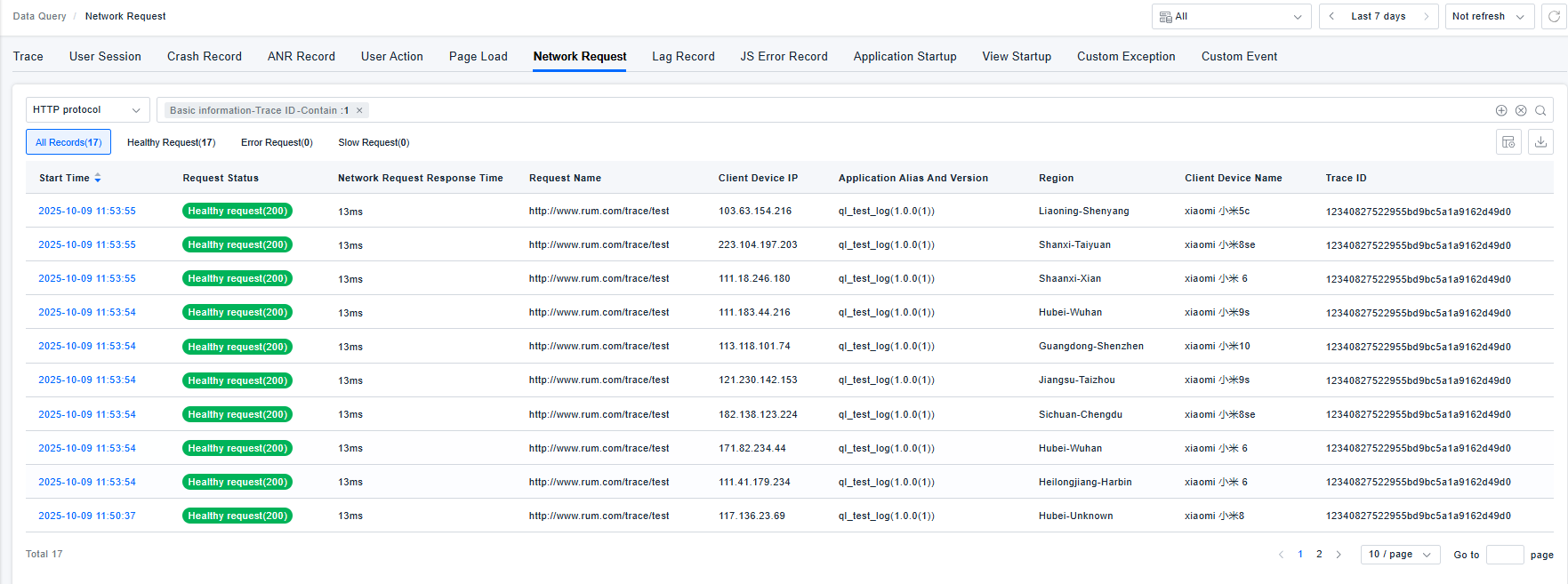Click the Go to page input field

tap(1504, 555)
